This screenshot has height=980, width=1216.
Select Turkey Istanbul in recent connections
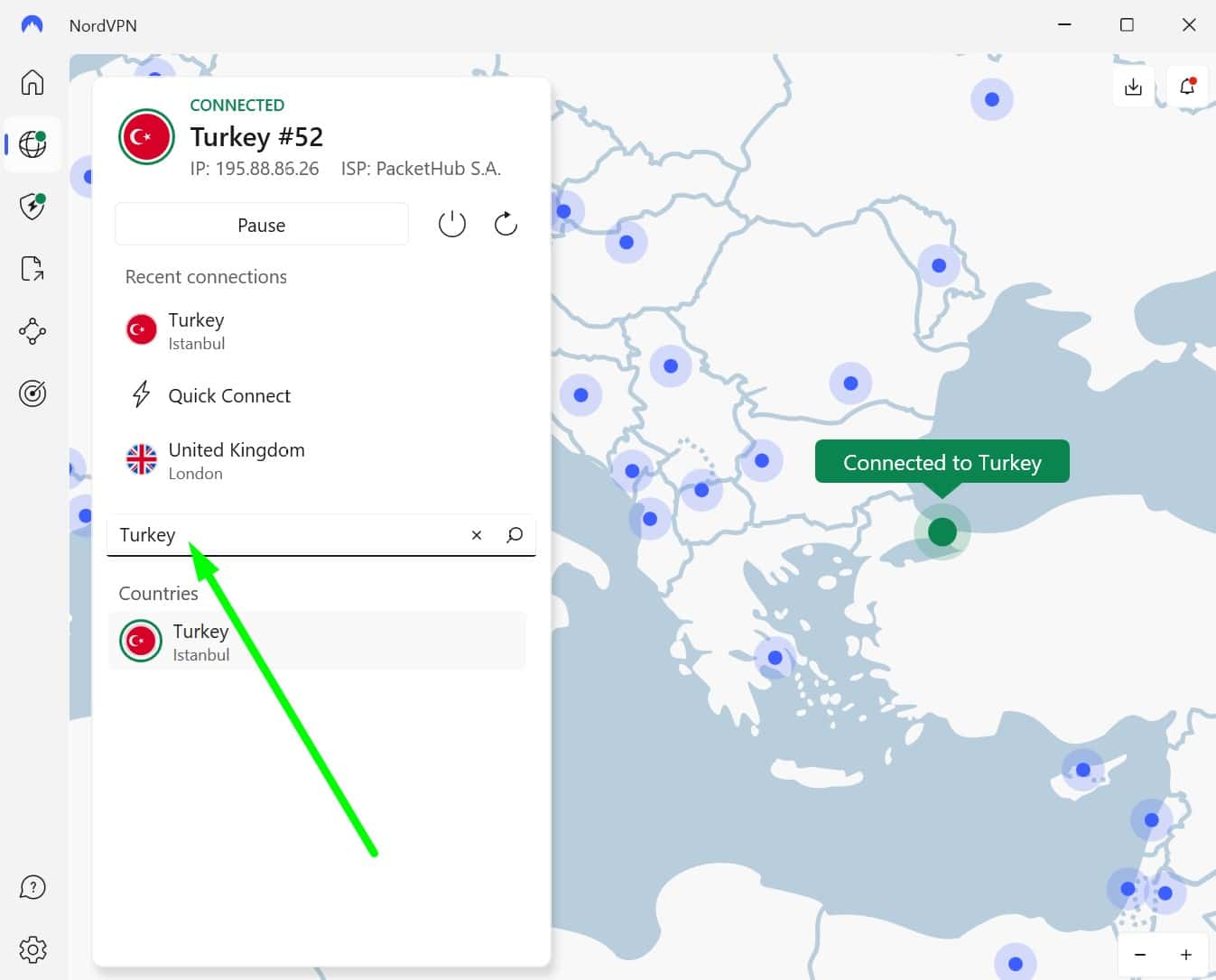[x=320, y=331]
